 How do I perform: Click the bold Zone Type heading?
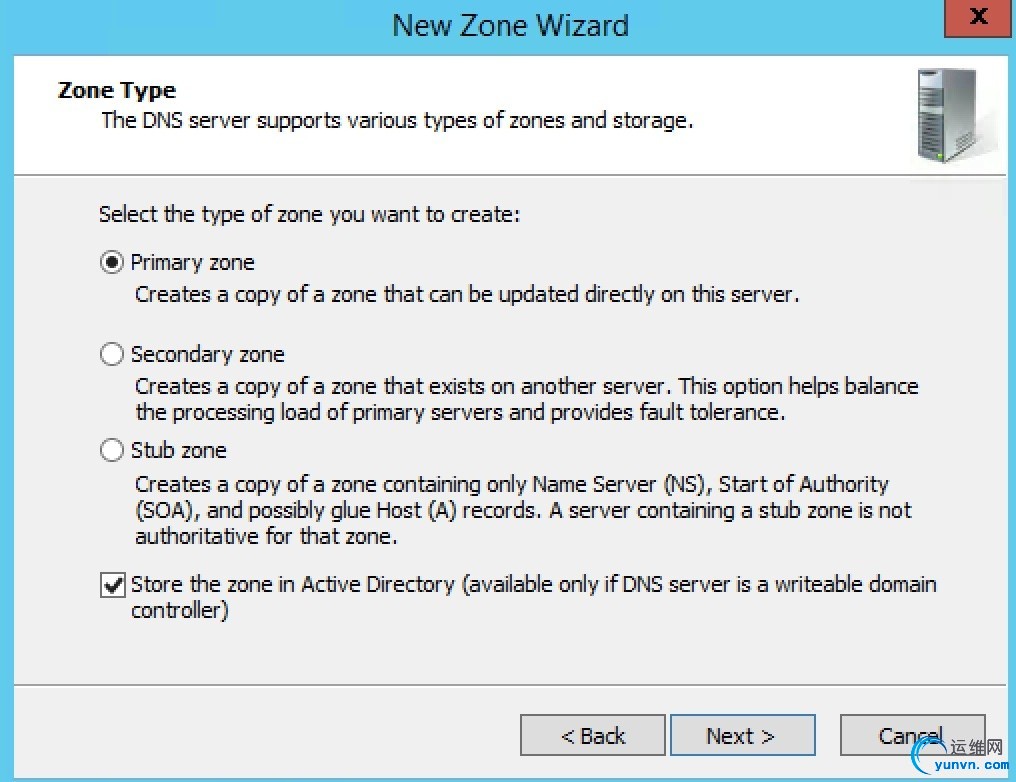pos(117,91)
